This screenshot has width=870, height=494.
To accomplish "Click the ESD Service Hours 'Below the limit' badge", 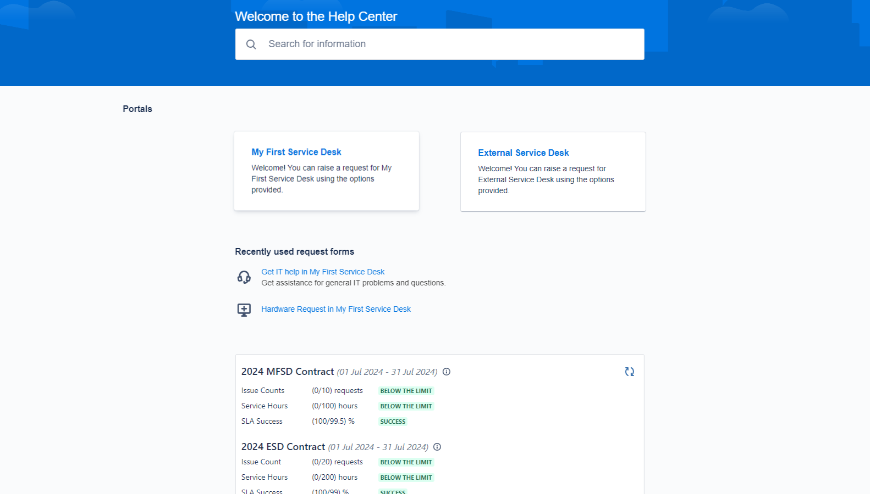I will [x=406, y=478].
